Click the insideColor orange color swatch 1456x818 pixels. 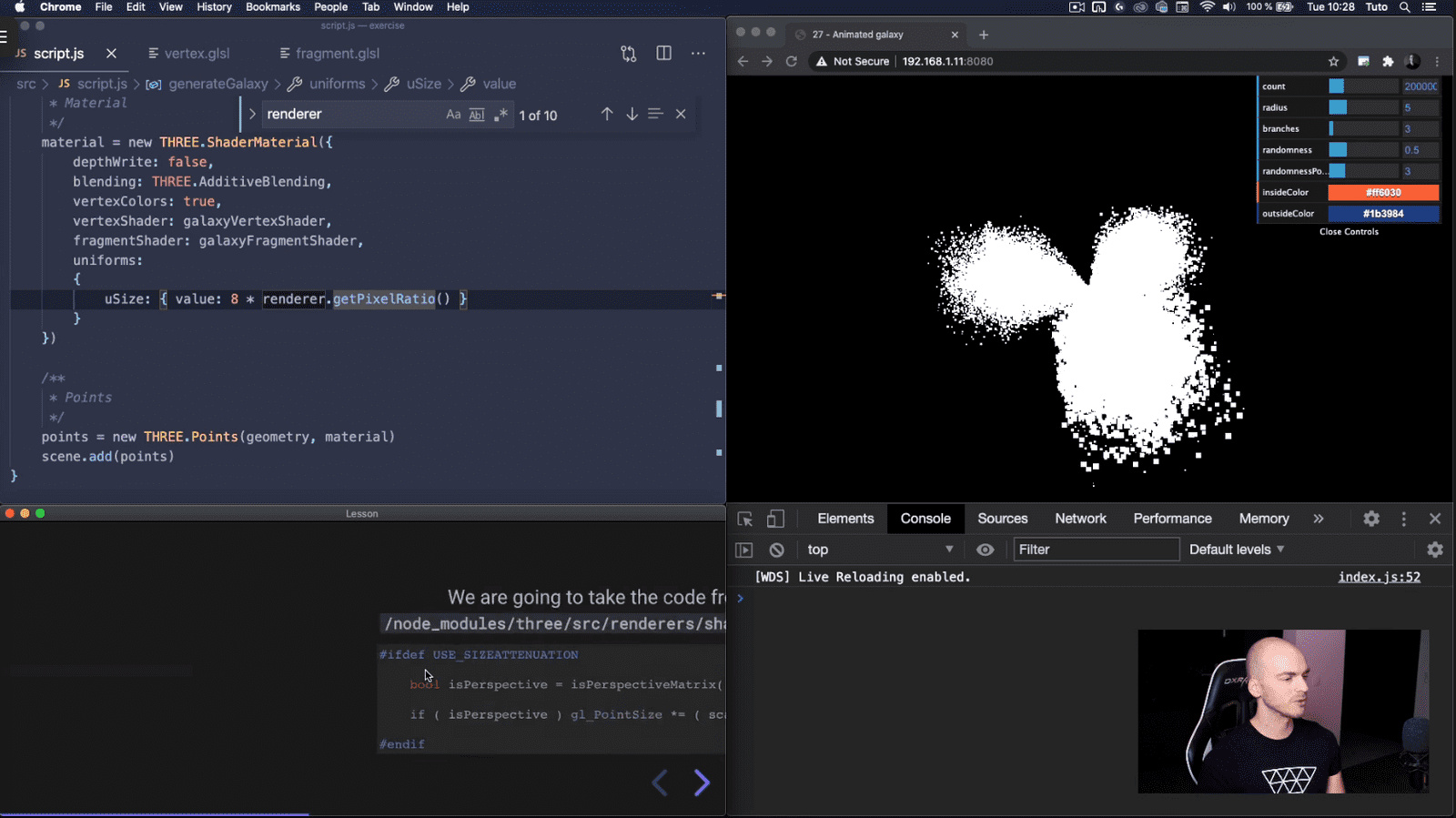click(x=1382, y=192)
